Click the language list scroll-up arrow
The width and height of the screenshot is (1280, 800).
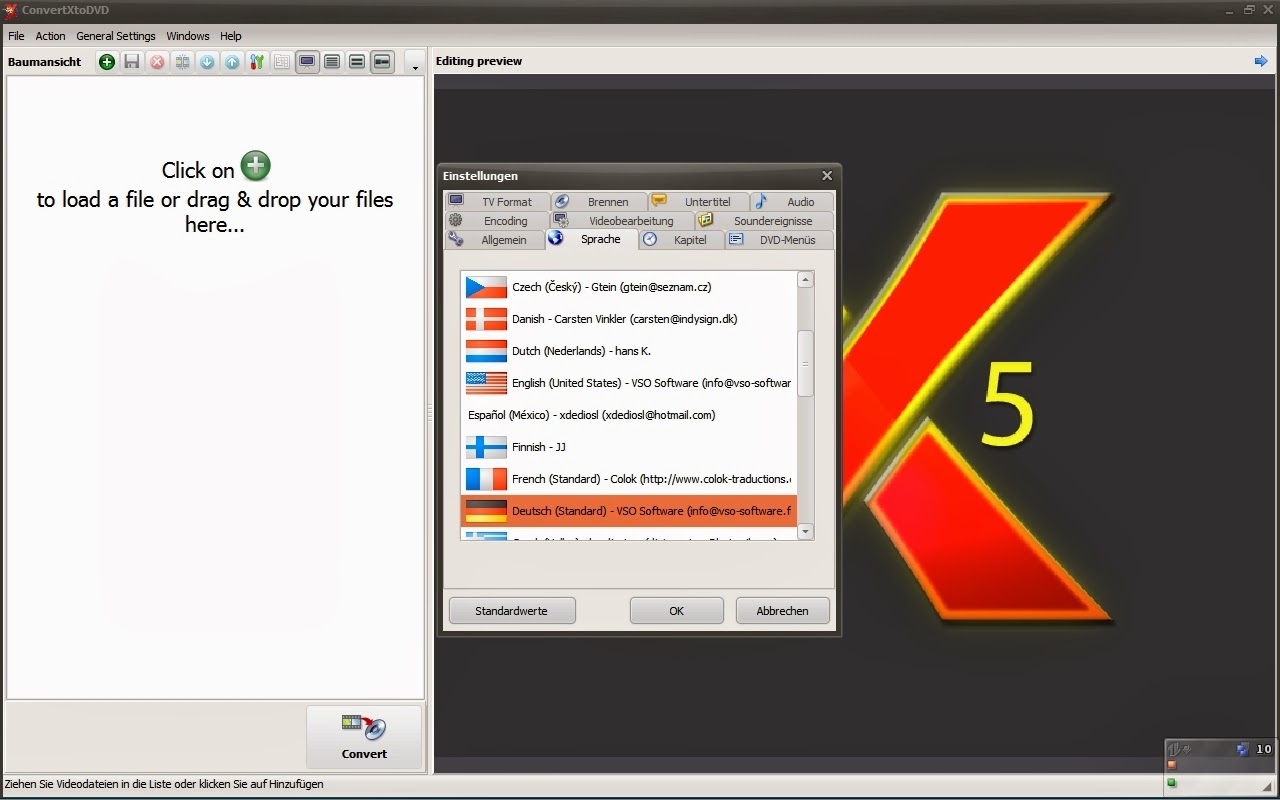805,280
